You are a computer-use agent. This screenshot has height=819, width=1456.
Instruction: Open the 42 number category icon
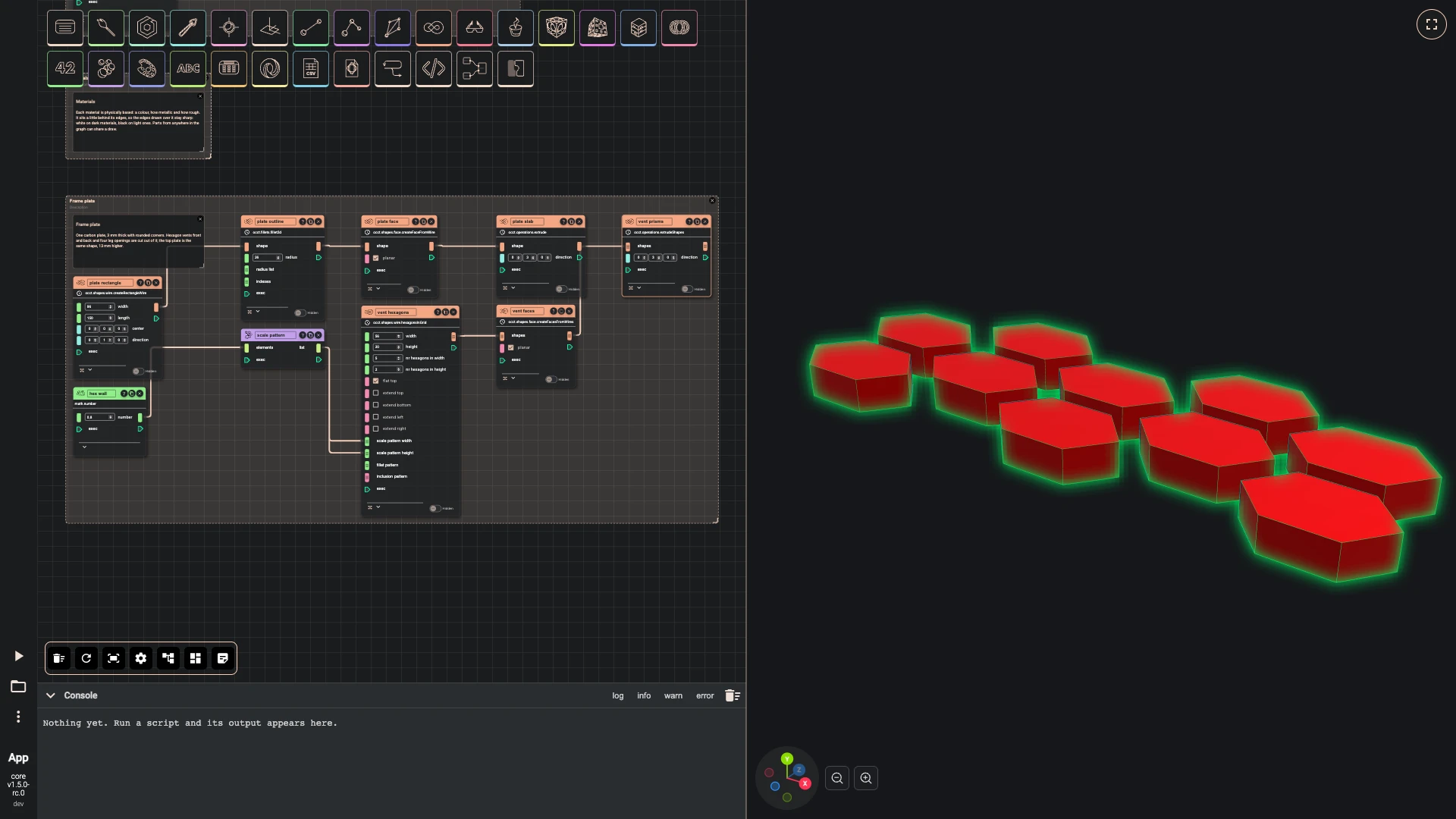click(65, 68)
